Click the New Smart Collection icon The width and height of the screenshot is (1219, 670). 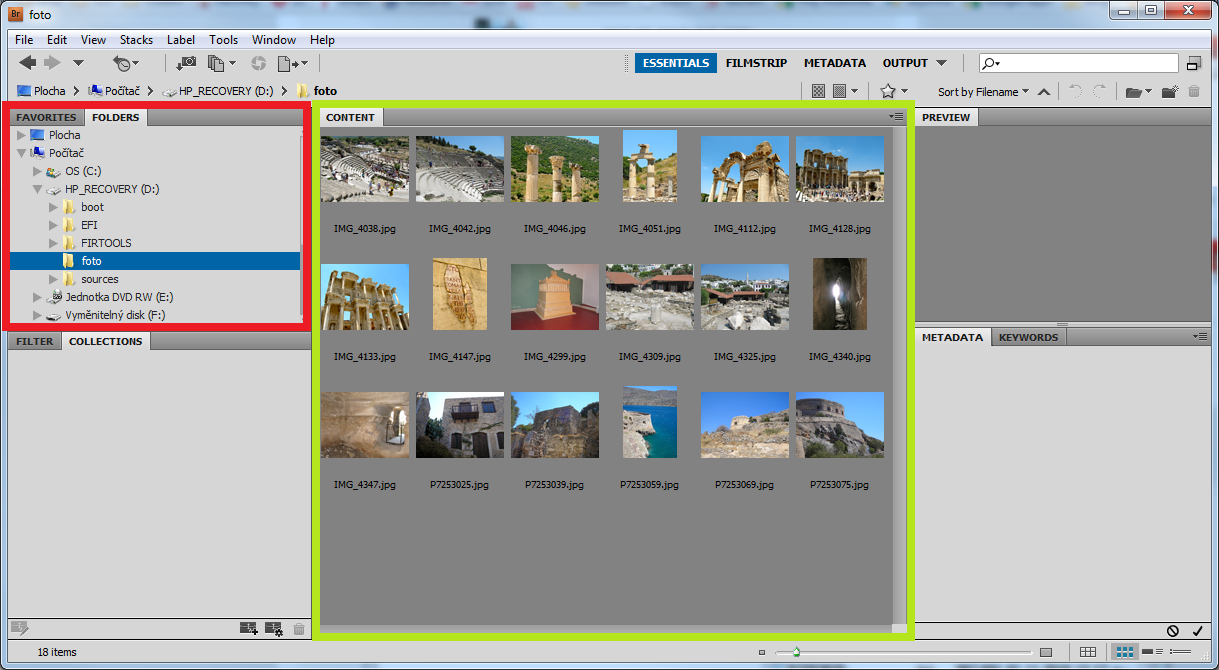273,629
